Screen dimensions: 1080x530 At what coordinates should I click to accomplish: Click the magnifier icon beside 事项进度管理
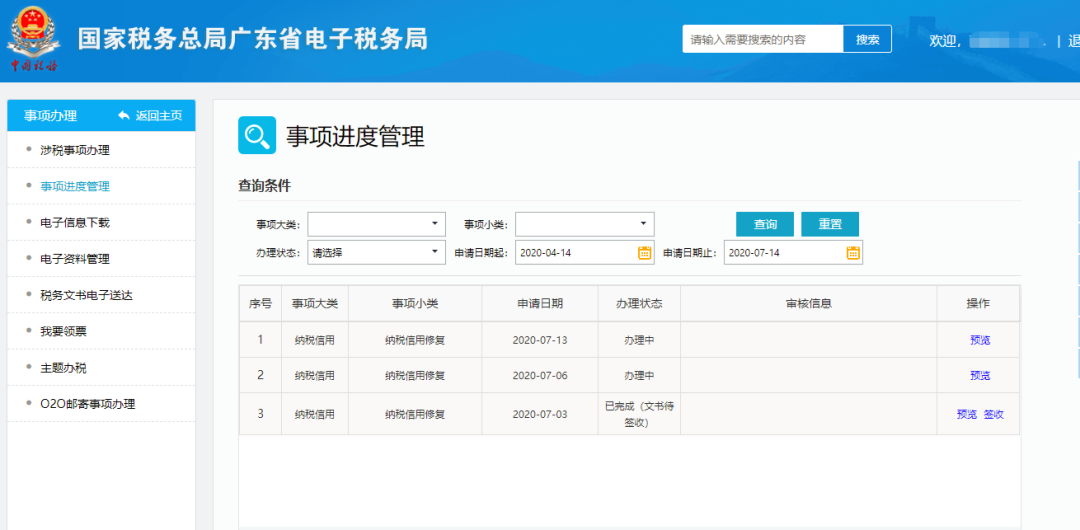257,135
